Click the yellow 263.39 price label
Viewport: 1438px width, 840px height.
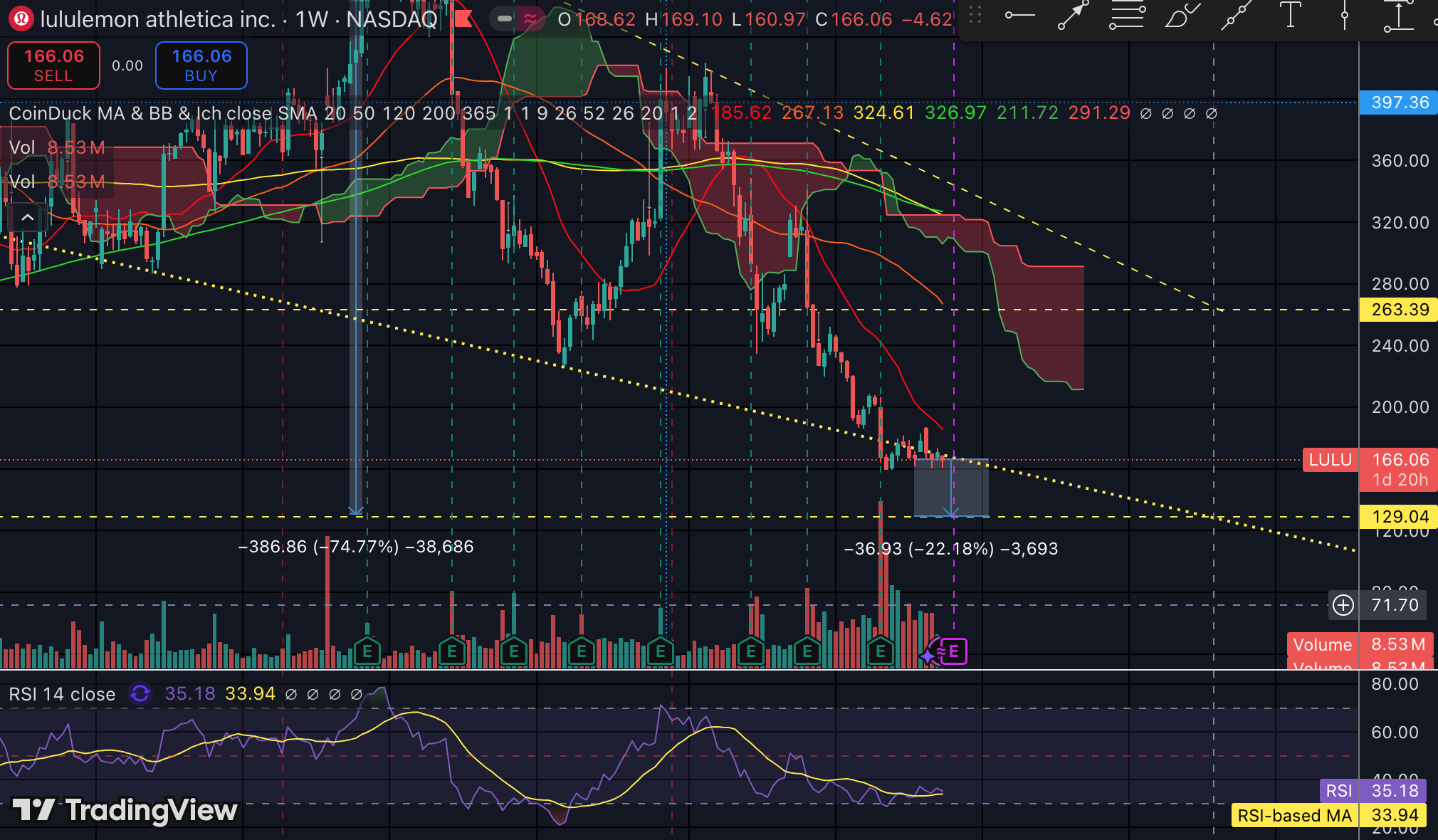[x=1399, y=310]
